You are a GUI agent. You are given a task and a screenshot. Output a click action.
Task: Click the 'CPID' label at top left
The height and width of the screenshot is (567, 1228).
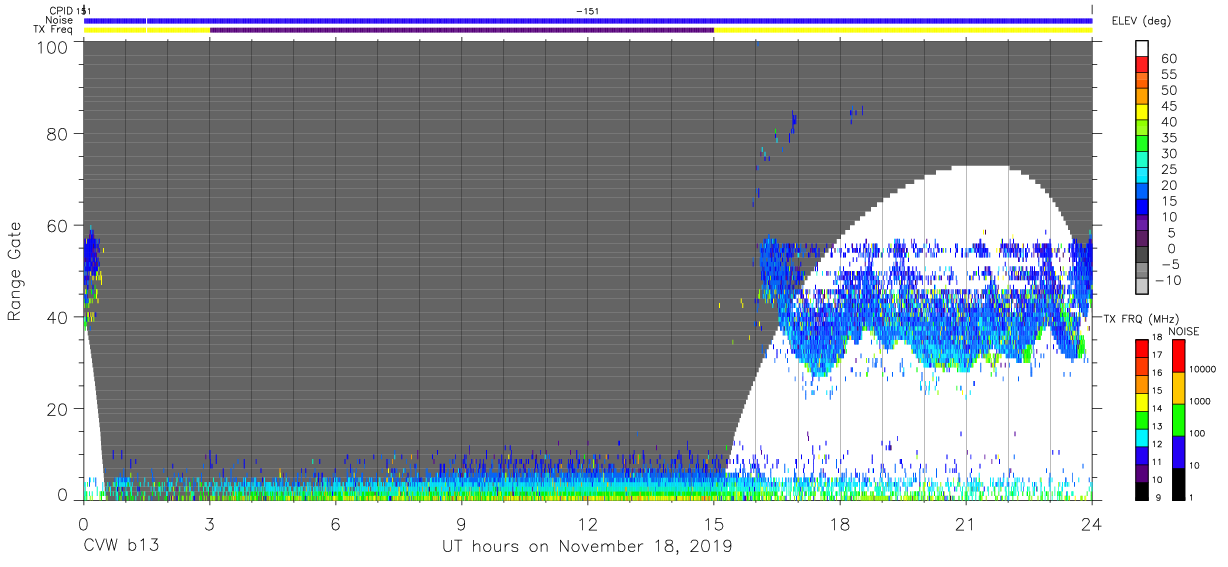tap(61, 10)
